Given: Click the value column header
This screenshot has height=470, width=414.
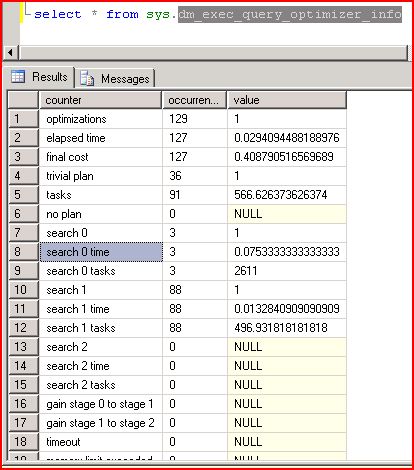Looking at the screenshot, I should [287, 100].
